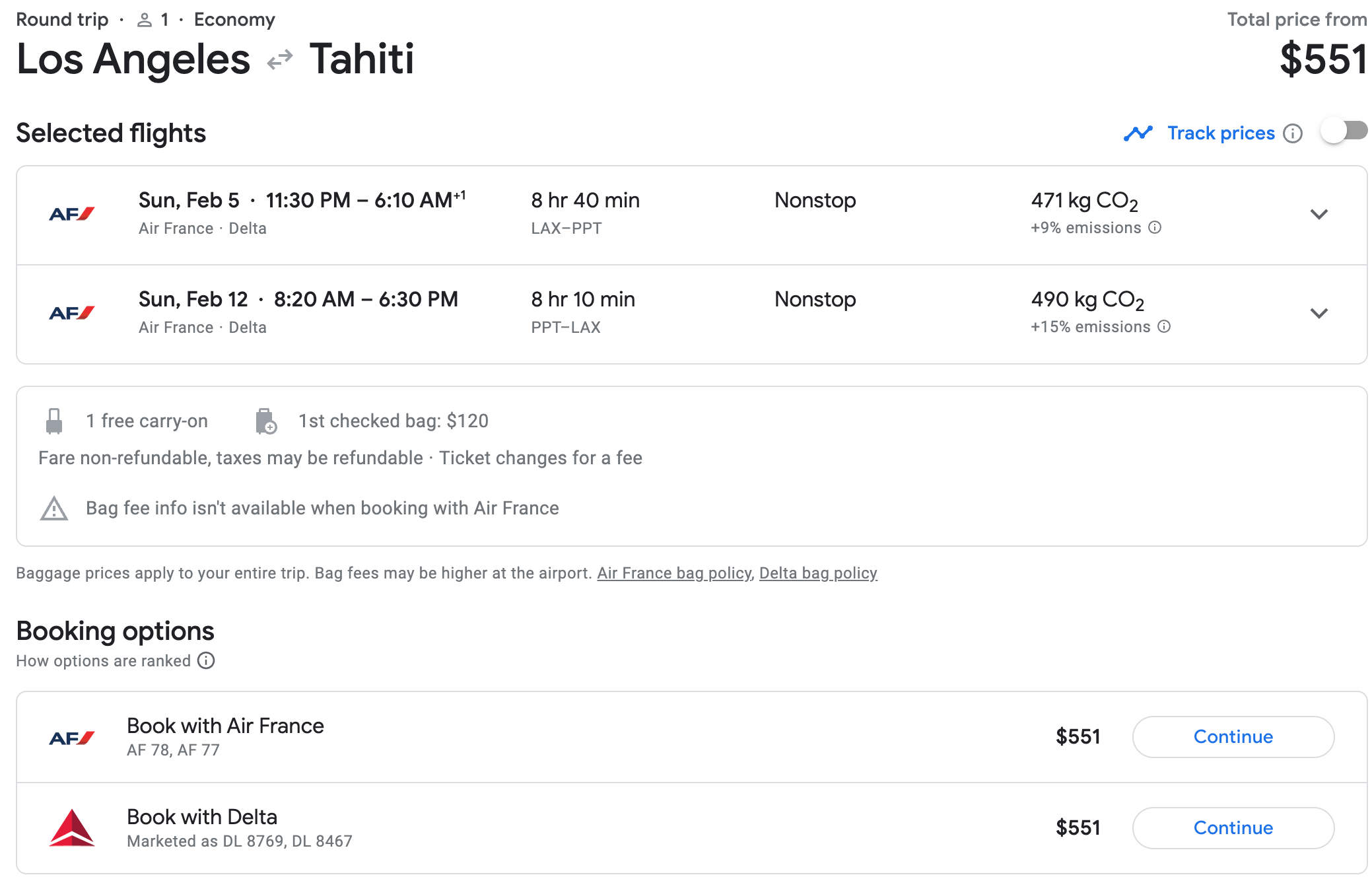Click the Track prices trend-line icon
The image size is (1372, 877).
(x=1138, y=133)
